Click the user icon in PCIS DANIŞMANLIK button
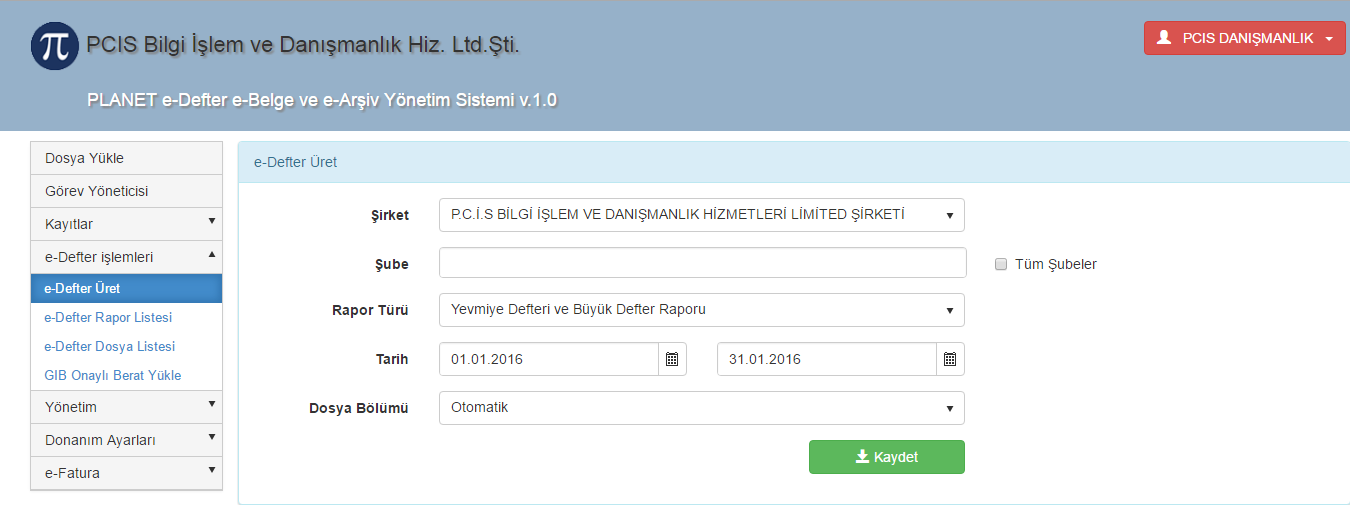The height and width of the screenshot is (505, 1350). tap(1163, 38)
